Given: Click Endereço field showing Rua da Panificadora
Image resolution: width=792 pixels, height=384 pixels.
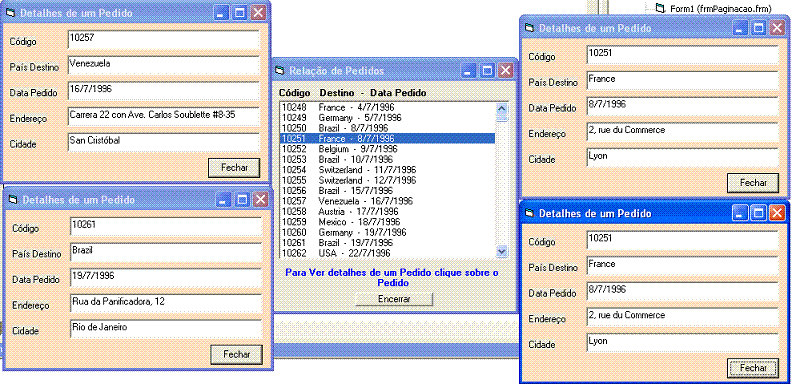Looking at the screenshot, I should [166, 304].
